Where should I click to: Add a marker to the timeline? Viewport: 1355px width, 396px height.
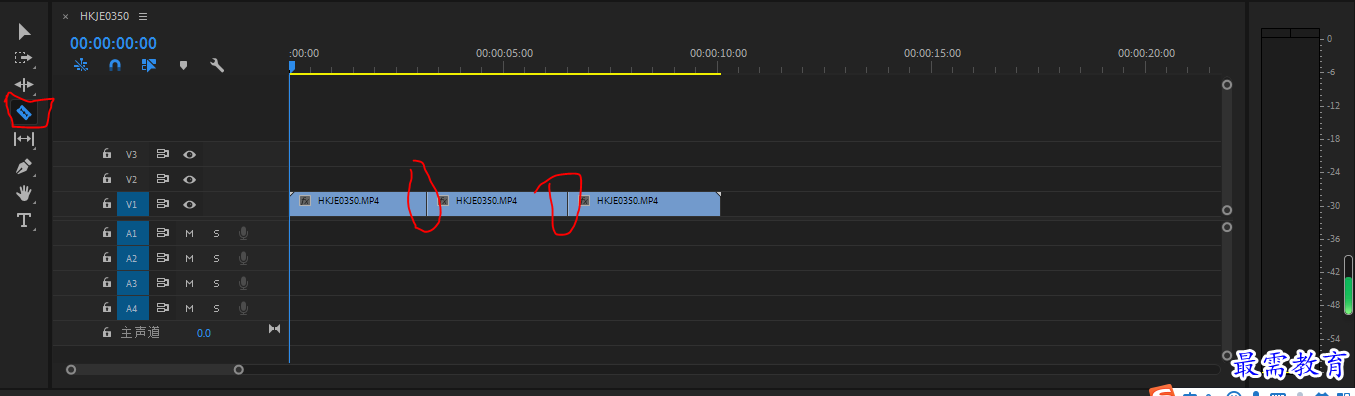click(183, 65)
